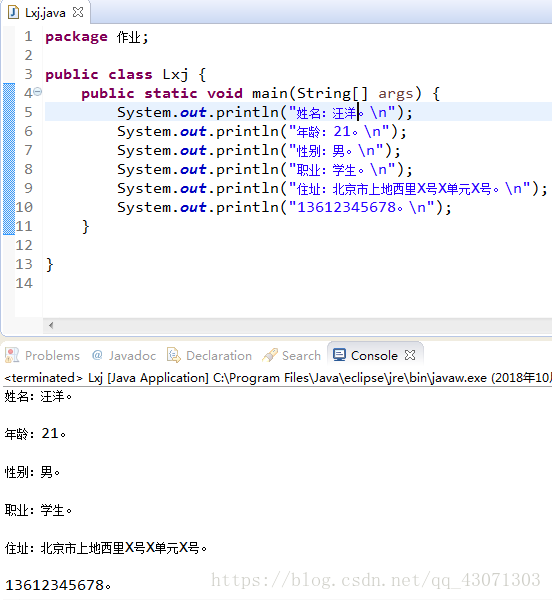The image size is (552, 600).
Task: Open the Declaration tab
Action: [210, 355]
